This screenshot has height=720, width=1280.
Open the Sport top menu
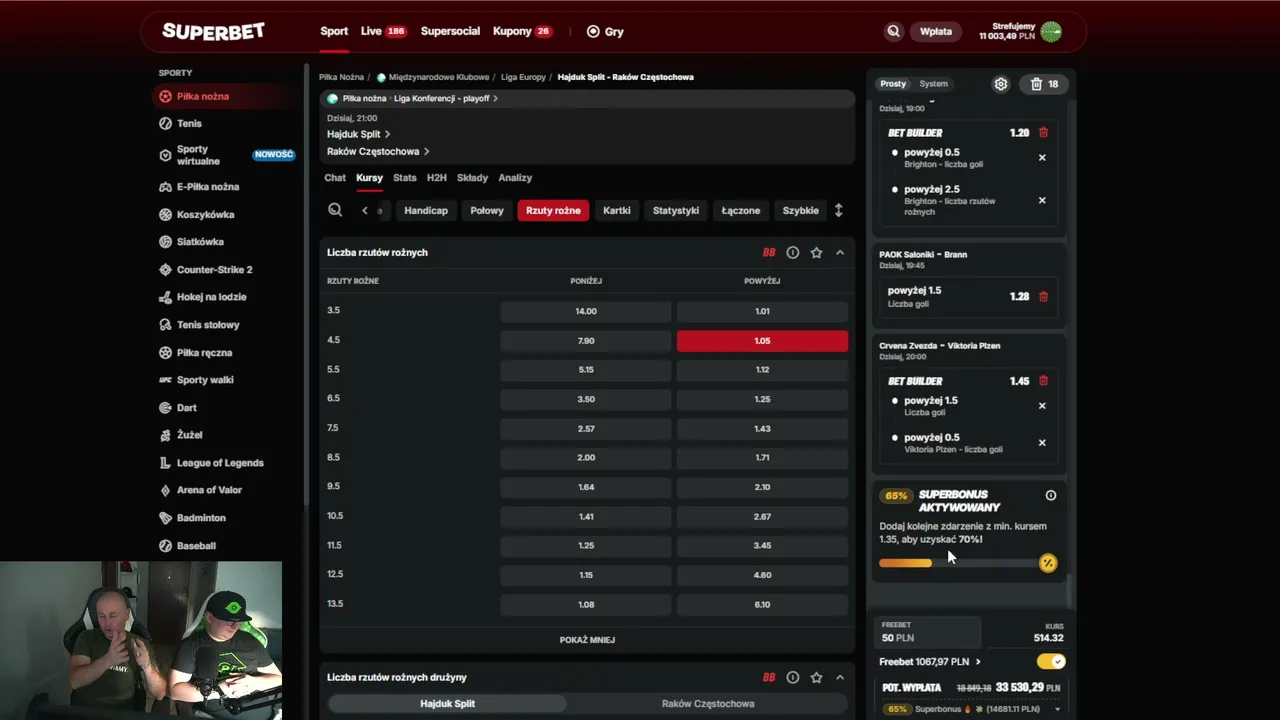pos(334,31)
